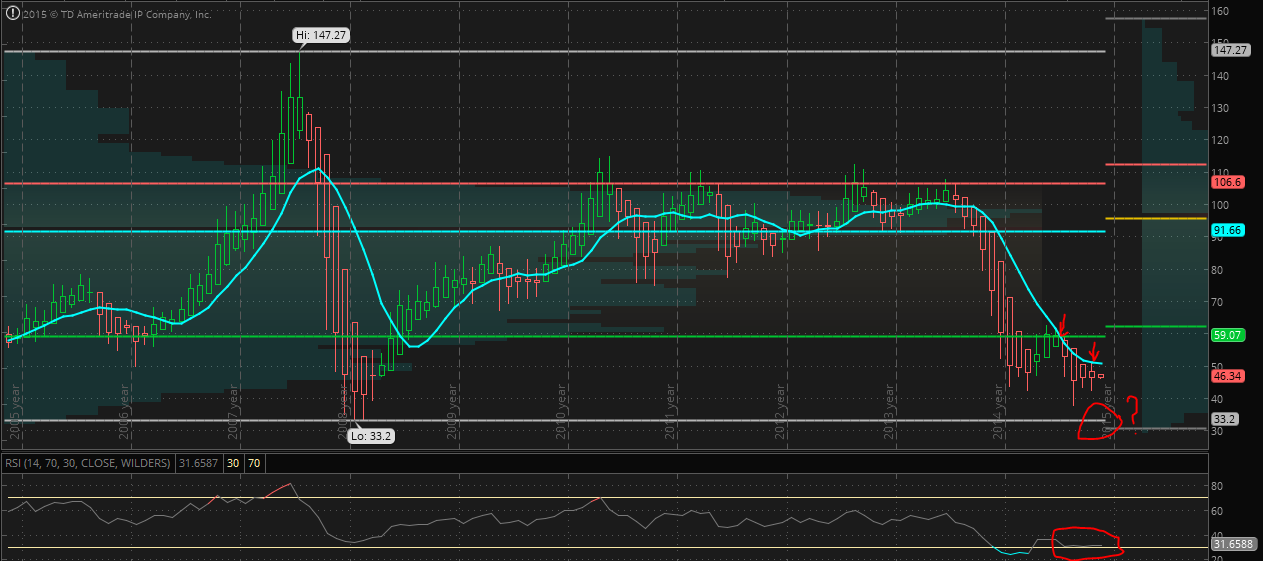
Task: Select the Lo: 33.2 price bubble
Action: point(369,435)
